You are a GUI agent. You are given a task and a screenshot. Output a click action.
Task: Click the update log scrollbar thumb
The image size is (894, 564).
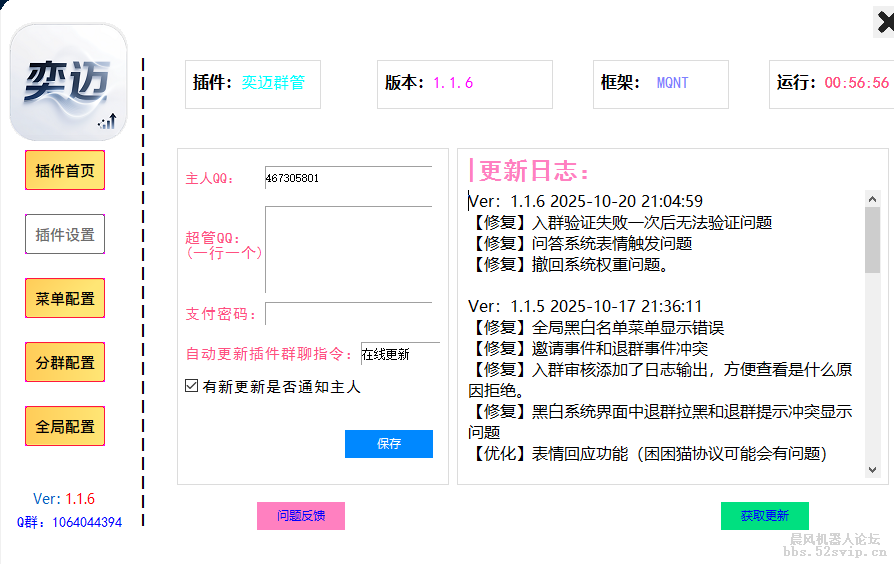click(x=873, y=240)
